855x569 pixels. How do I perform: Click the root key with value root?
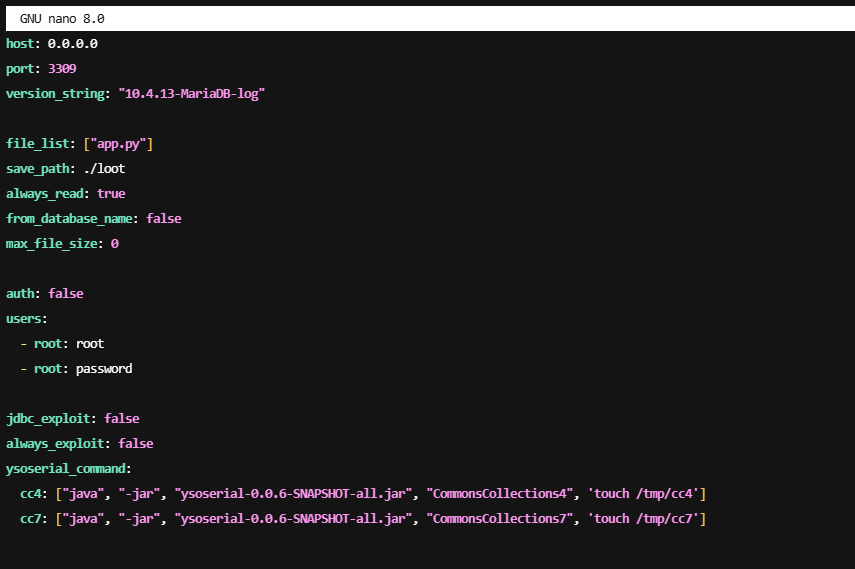tap(48, 344)
